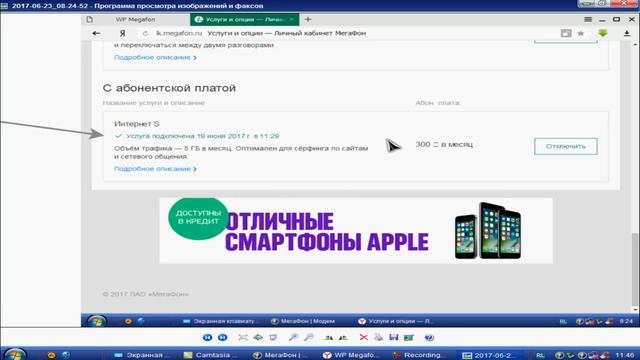Viewport: 640px width, 360px height.
Task: Go to next image in photo viewer
Action: (222, 338)
